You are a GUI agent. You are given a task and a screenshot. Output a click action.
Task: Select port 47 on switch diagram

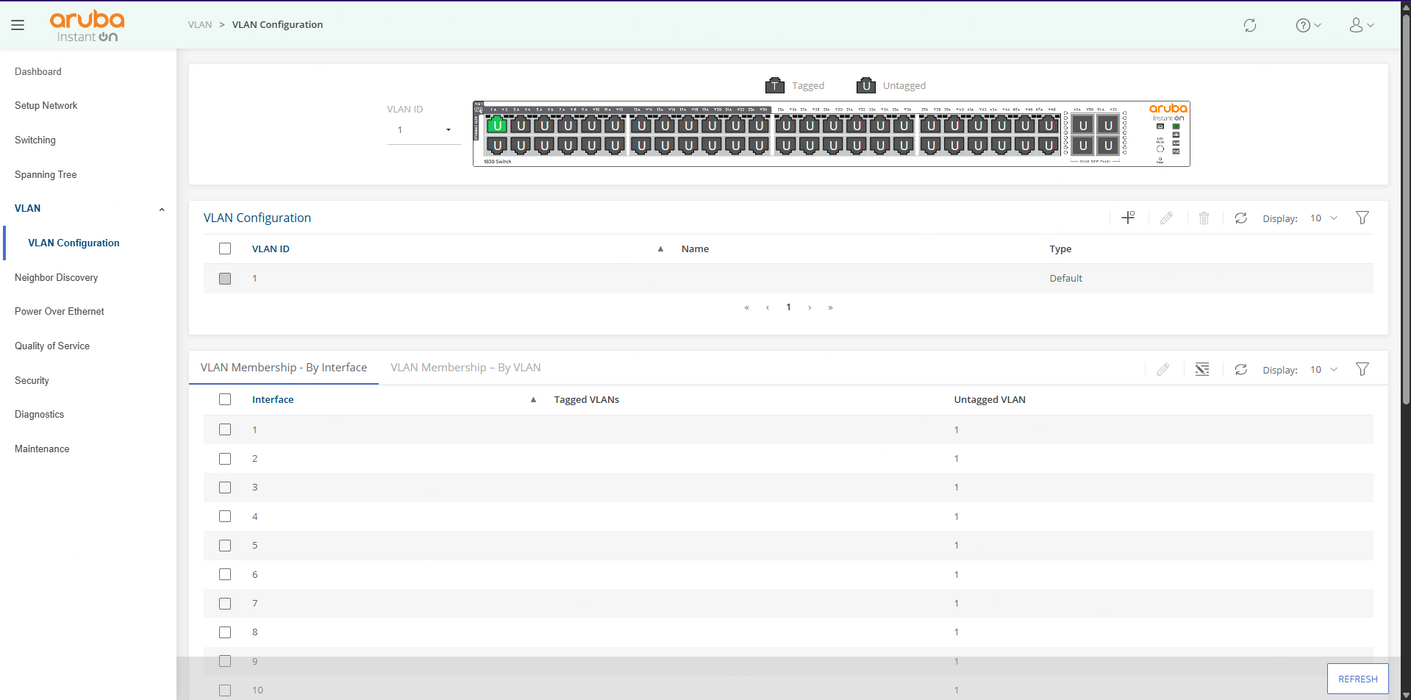pos(1049,125)
